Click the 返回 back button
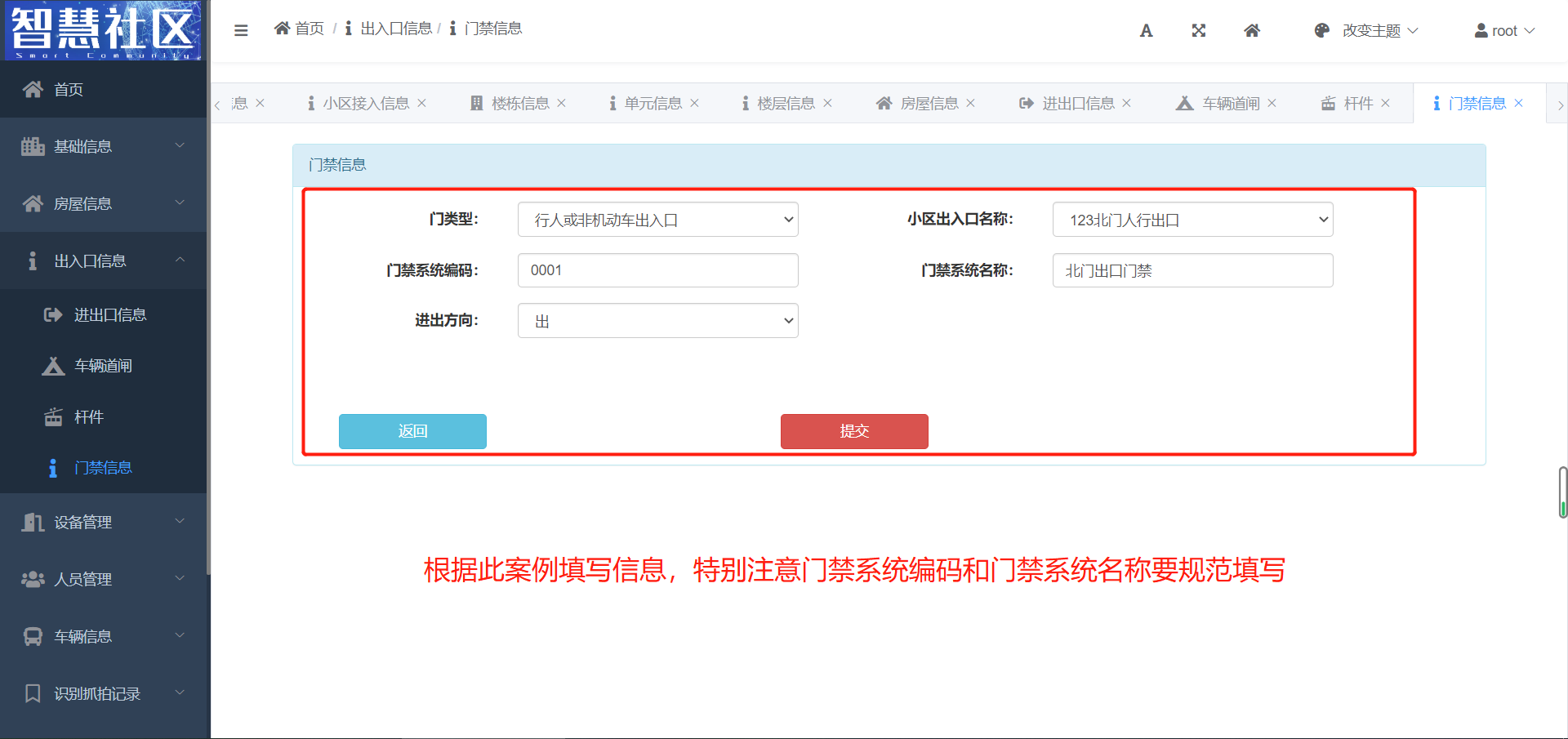This screenshot has width=1568, height=739. 412,431
